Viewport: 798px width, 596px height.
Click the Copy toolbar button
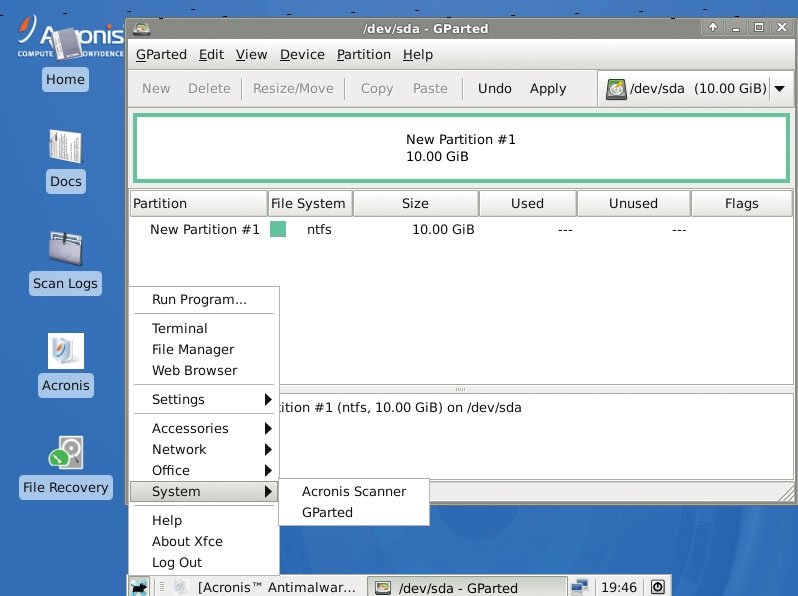(x=377, y=89)
